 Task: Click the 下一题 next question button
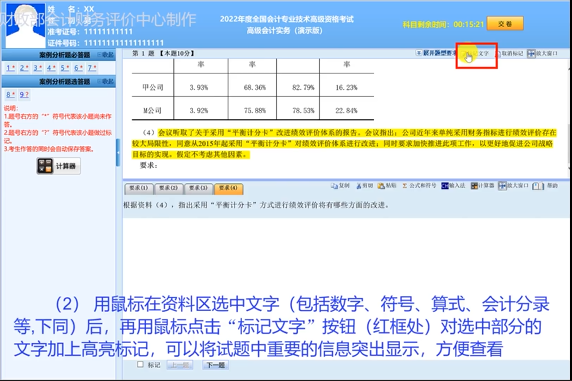click(x=216, y=365)
